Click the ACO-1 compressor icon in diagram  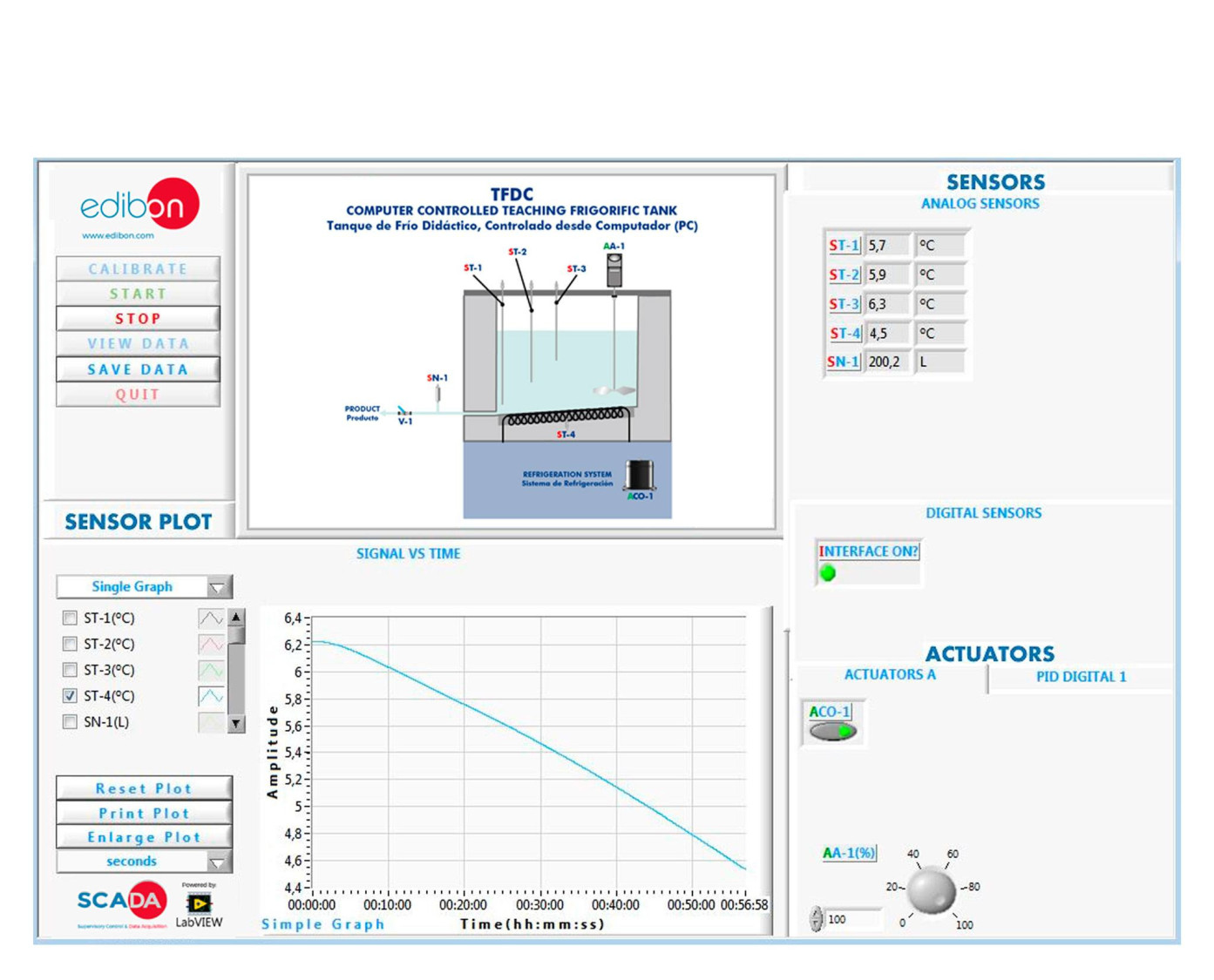[640, 476]
